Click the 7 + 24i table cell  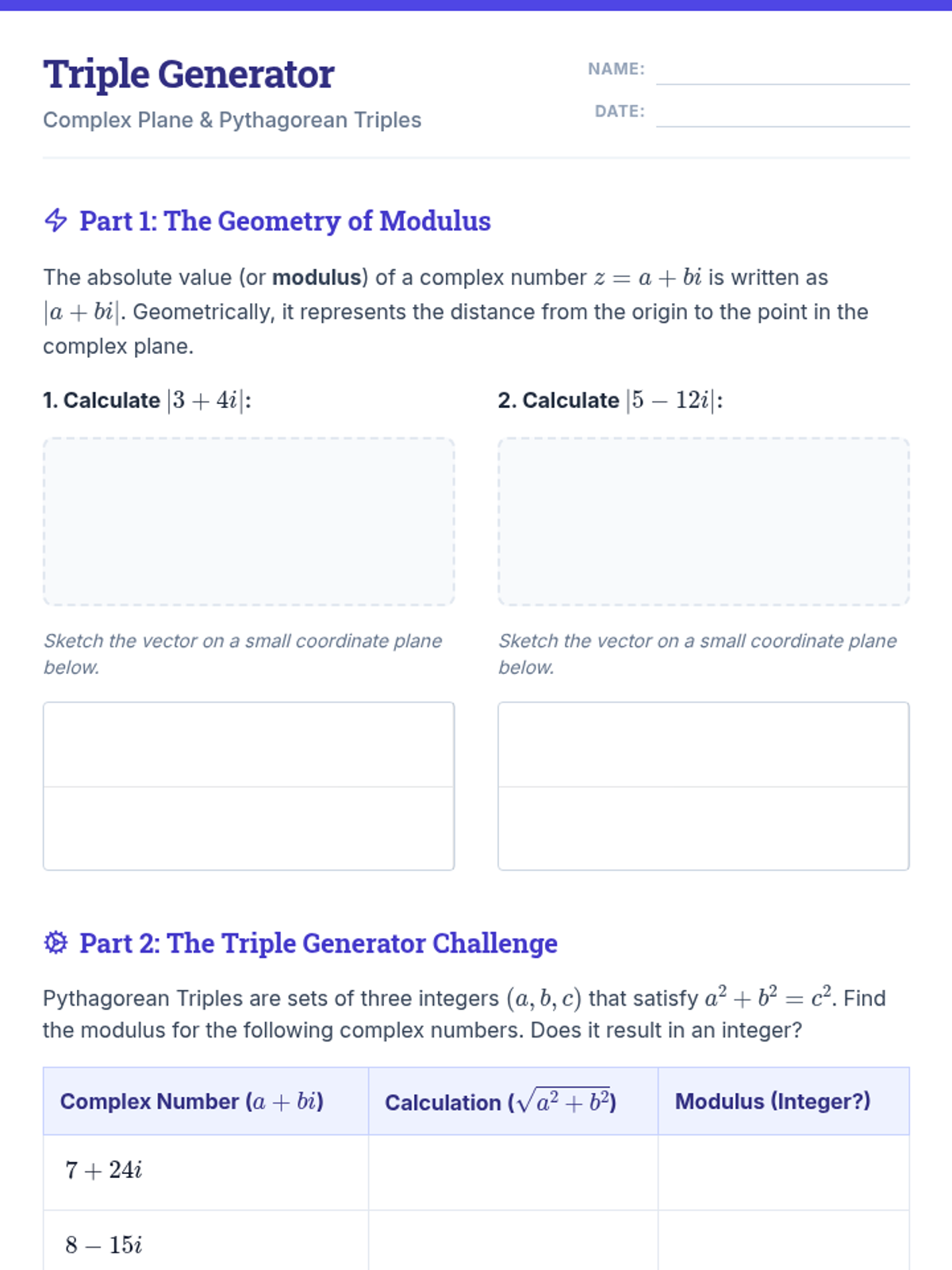click(205, 1172)
